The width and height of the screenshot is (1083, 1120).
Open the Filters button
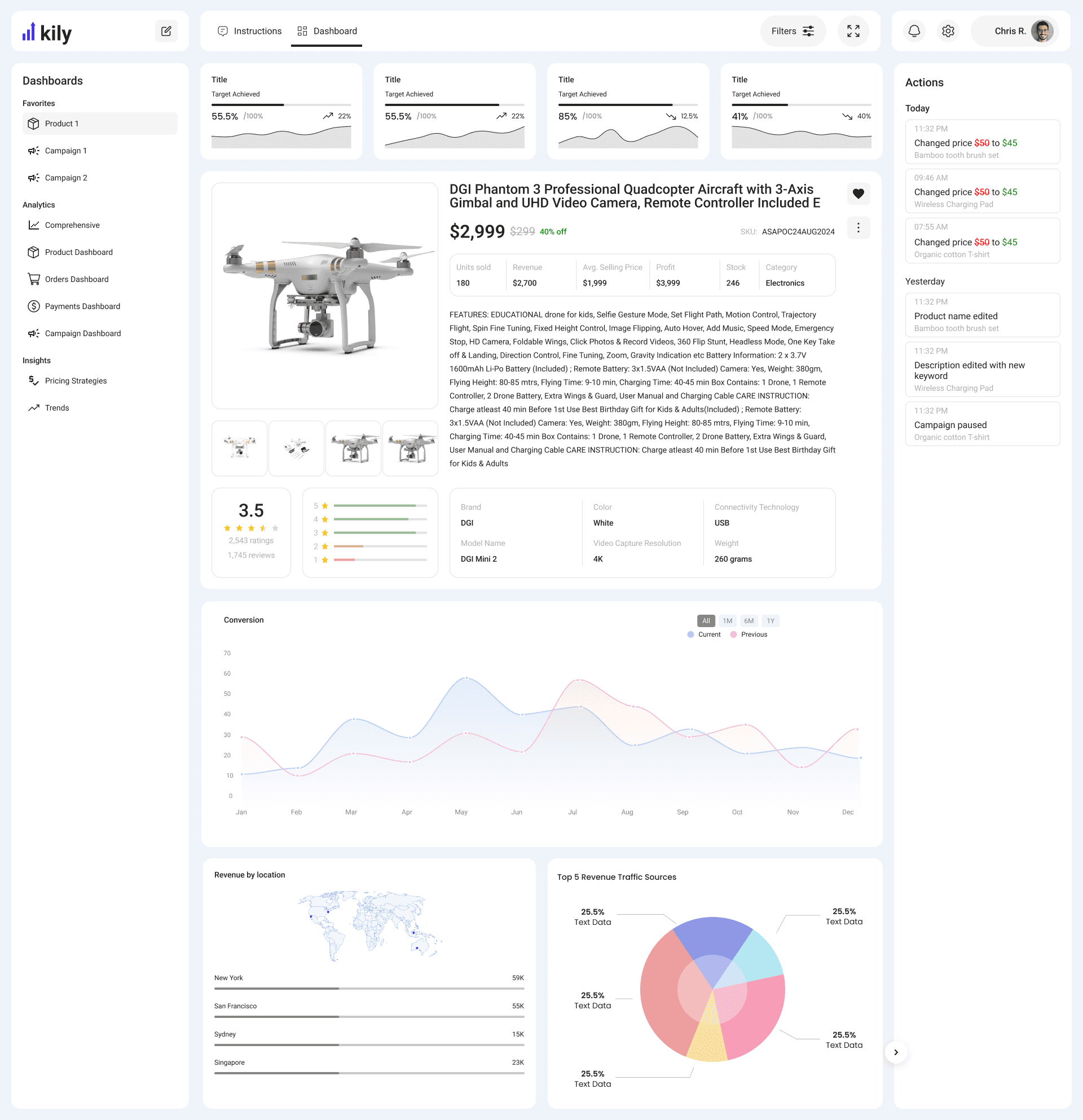(x=792, y=32)
